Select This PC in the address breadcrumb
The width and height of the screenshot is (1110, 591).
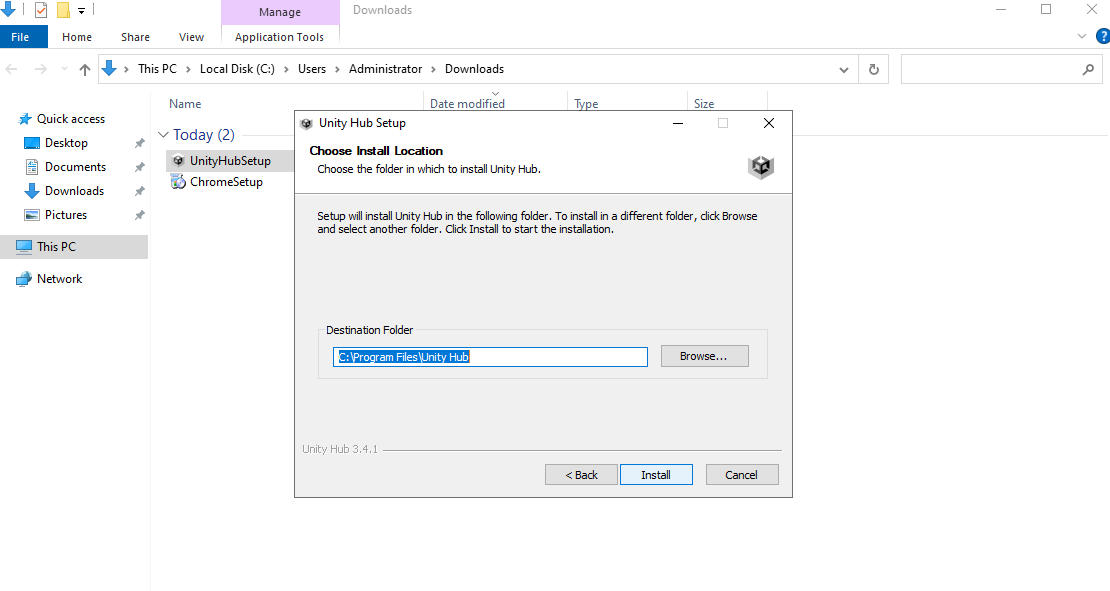point(157,69)
